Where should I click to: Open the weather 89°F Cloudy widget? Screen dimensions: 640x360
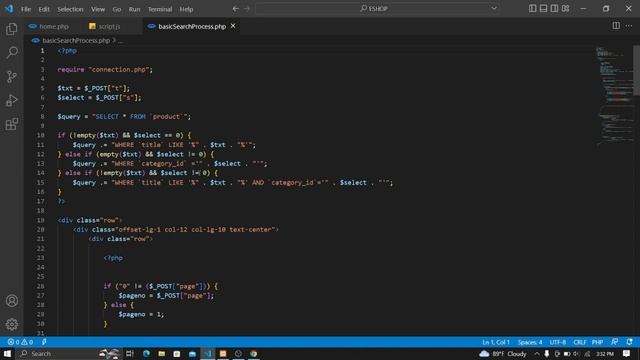pos(503,353)
